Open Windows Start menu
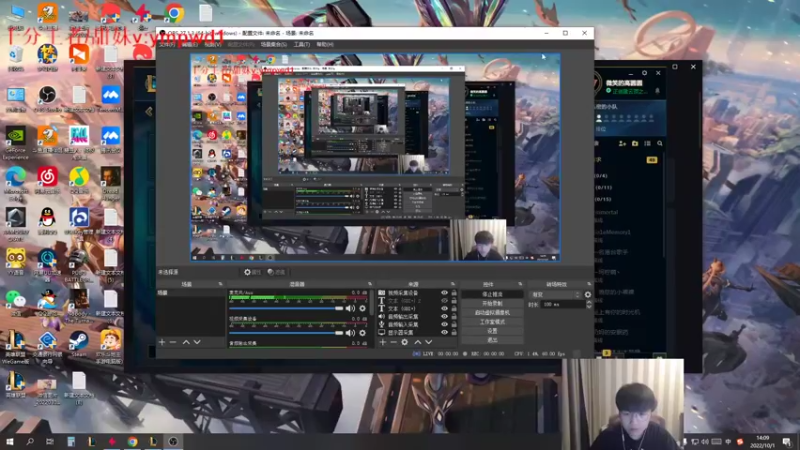 pos(9,441)
